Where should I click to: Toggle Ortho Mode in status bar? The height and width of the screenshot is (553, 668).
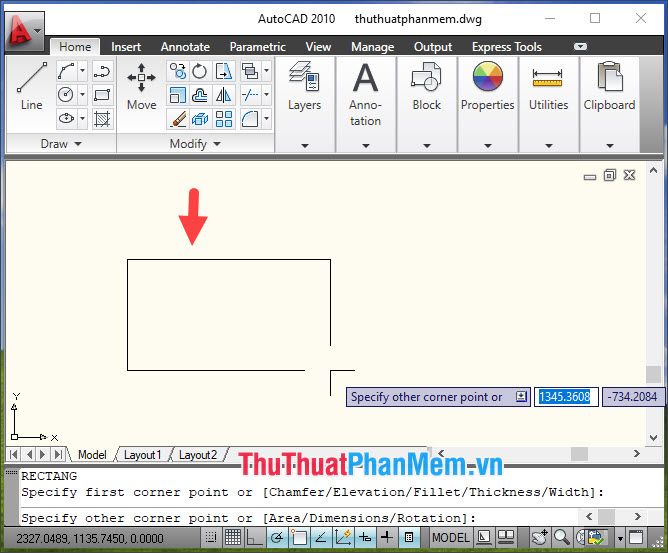(x=255, y=537)
